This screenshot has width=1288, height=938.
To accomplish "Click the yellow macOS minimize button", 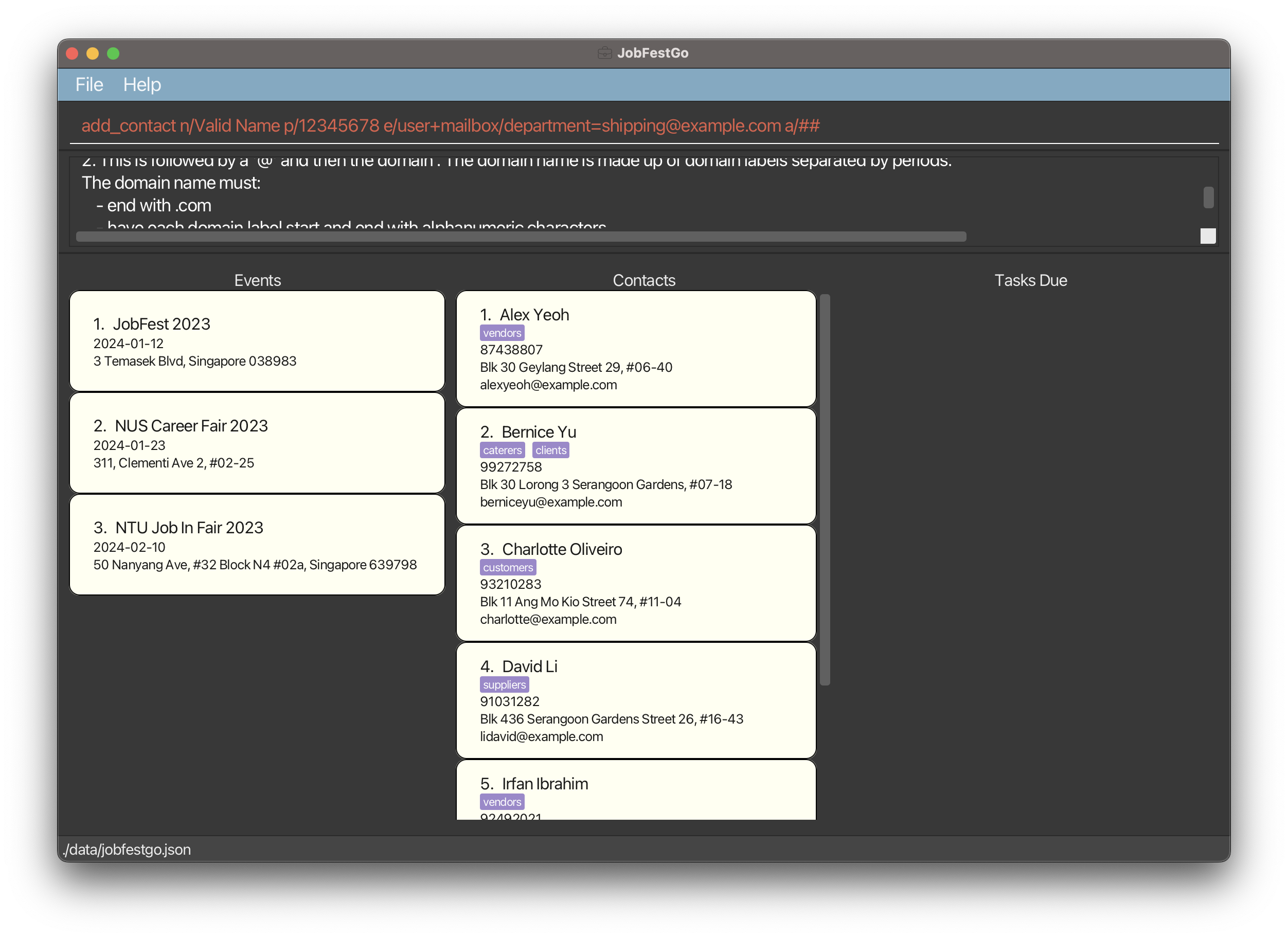I will point(93,53).
